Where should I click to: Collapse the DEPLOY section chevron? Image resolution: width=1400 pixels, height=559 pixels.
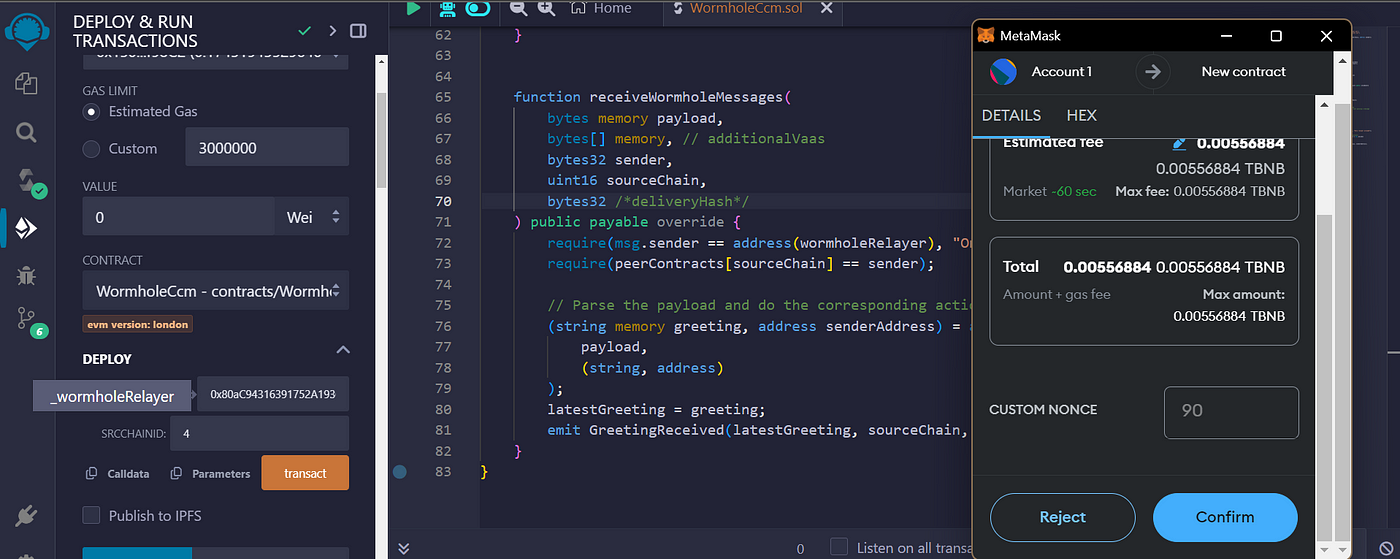pos(343,350)
